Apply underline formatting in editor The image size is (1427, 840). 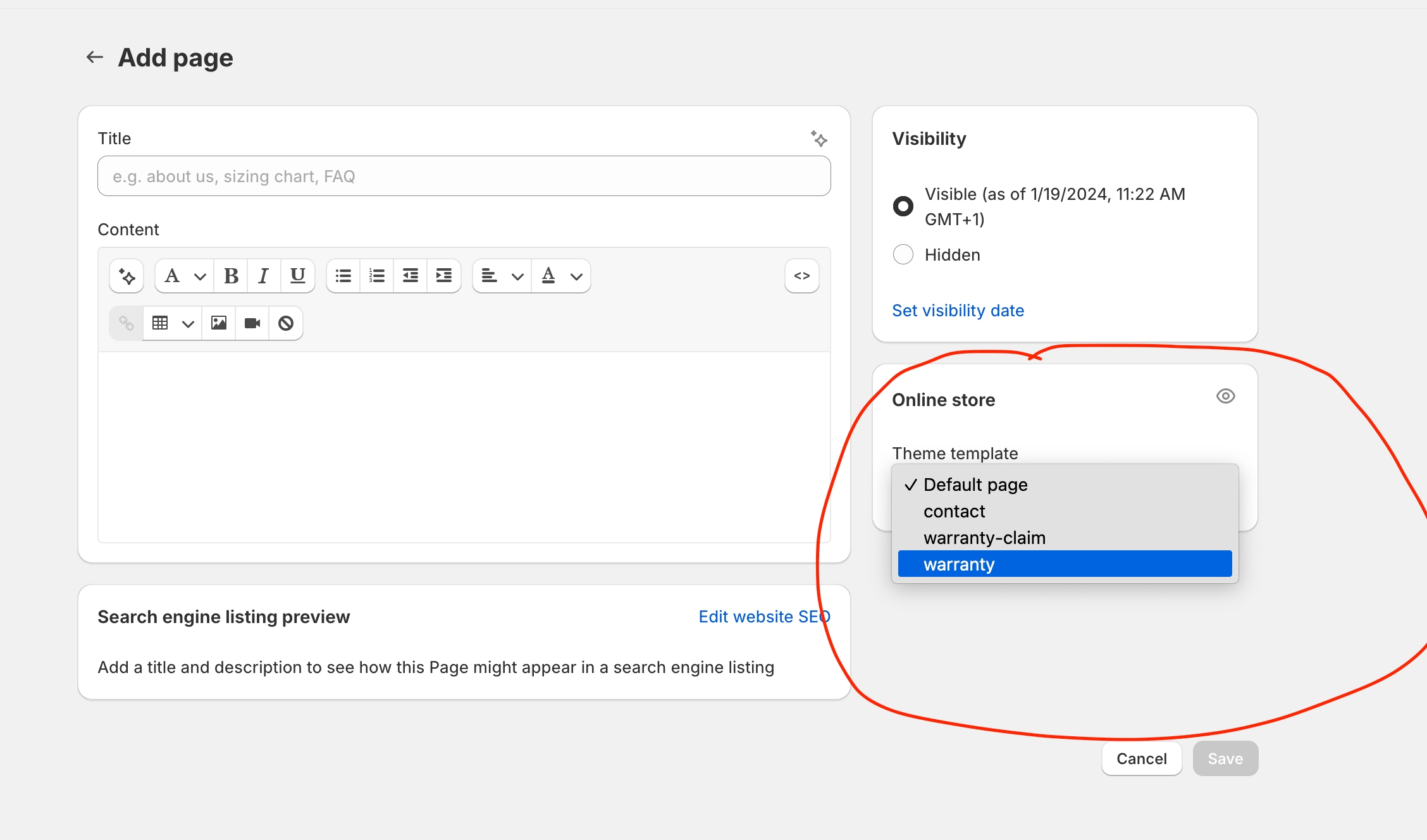pyautogui.click(x=297, y=276)
